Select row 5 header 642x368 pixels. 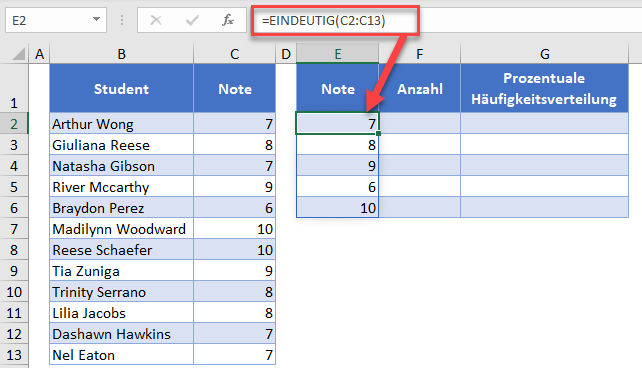pos(14,187)
